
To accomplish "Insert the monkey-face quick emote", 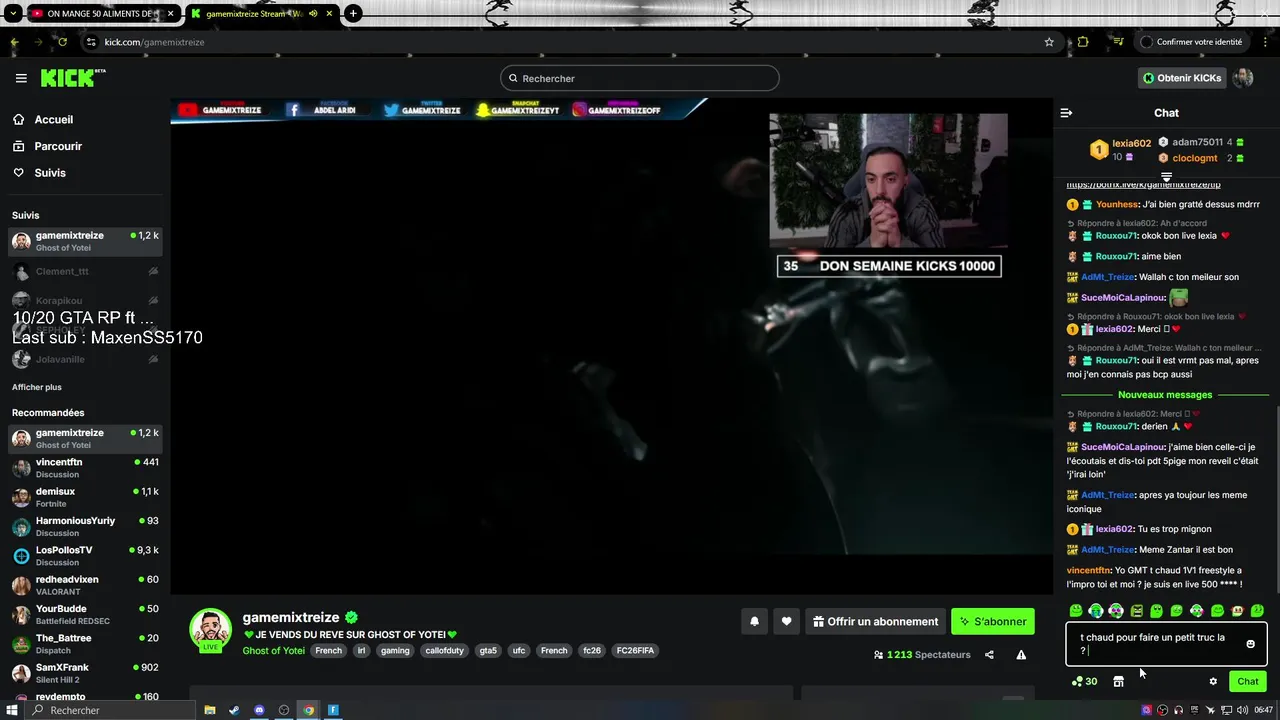I will 1237,610.
